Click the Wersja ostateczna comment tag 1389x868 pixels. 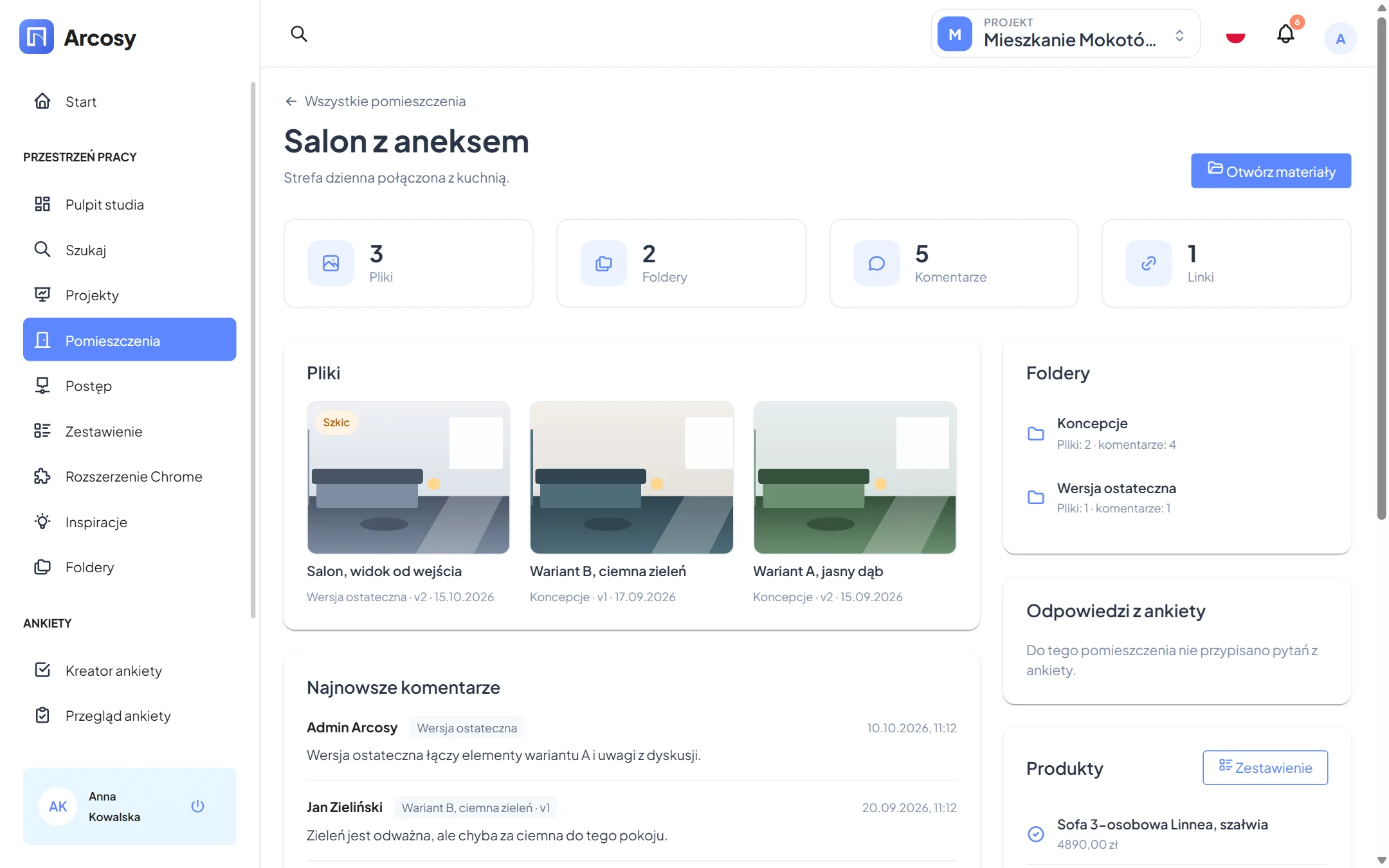(467, 728)
